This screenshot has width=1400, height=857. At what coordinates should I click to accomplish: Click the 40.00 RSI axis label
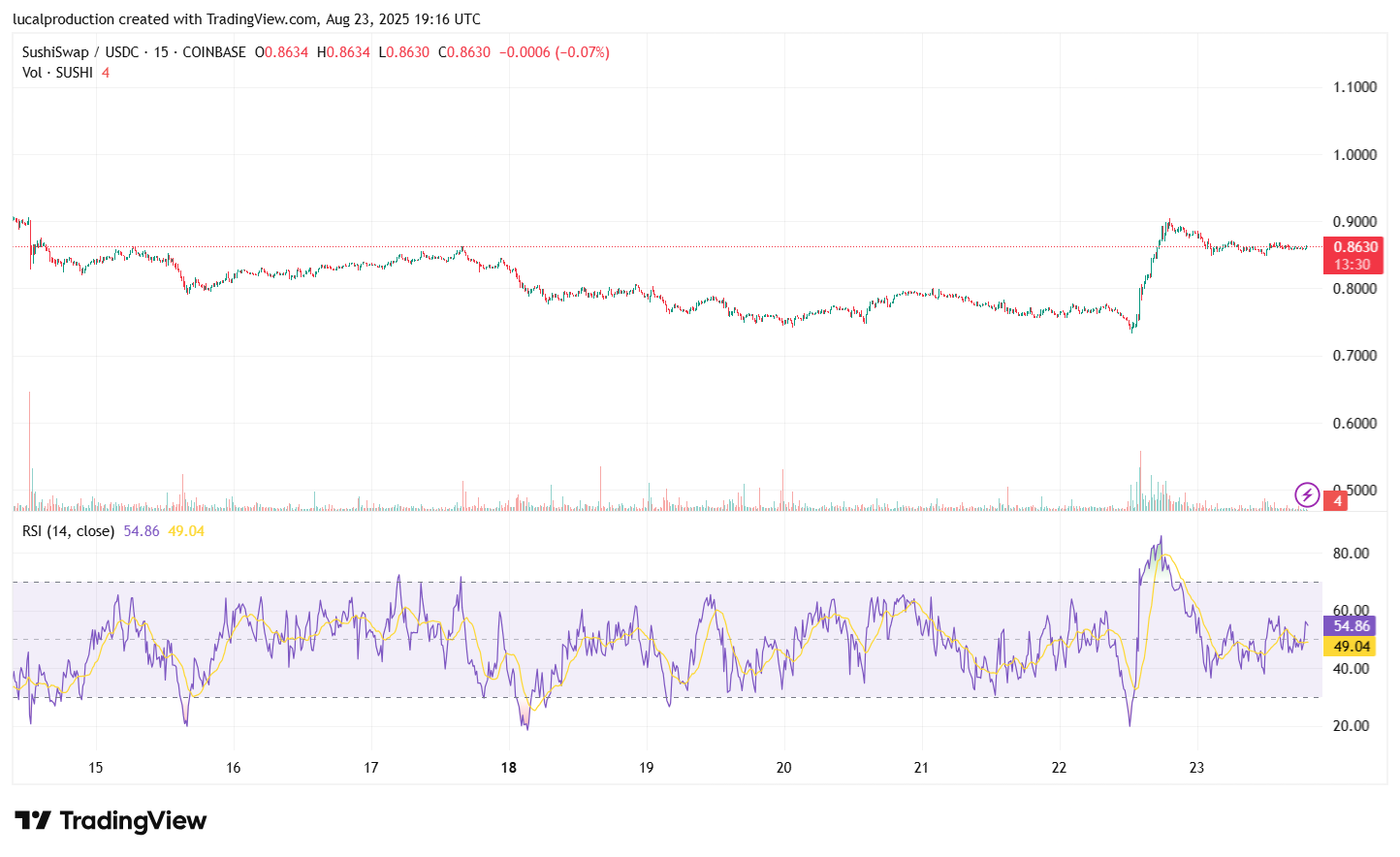(1351, 669)
